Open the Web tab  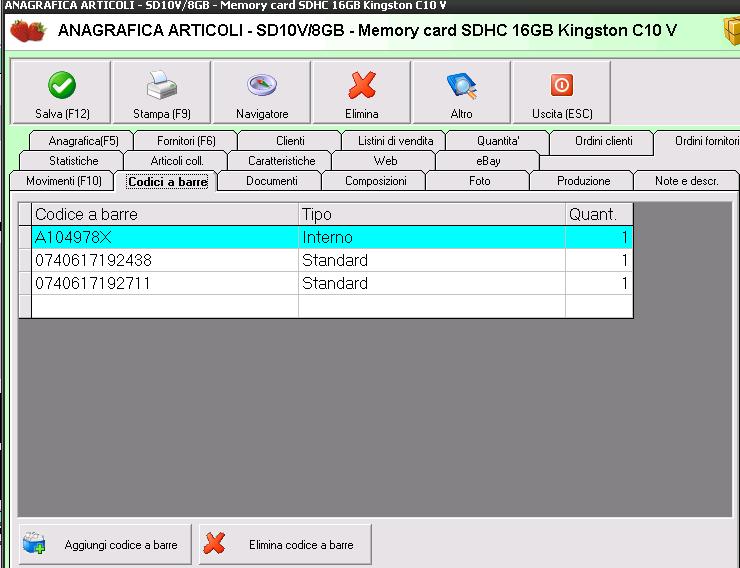point(384,161)
